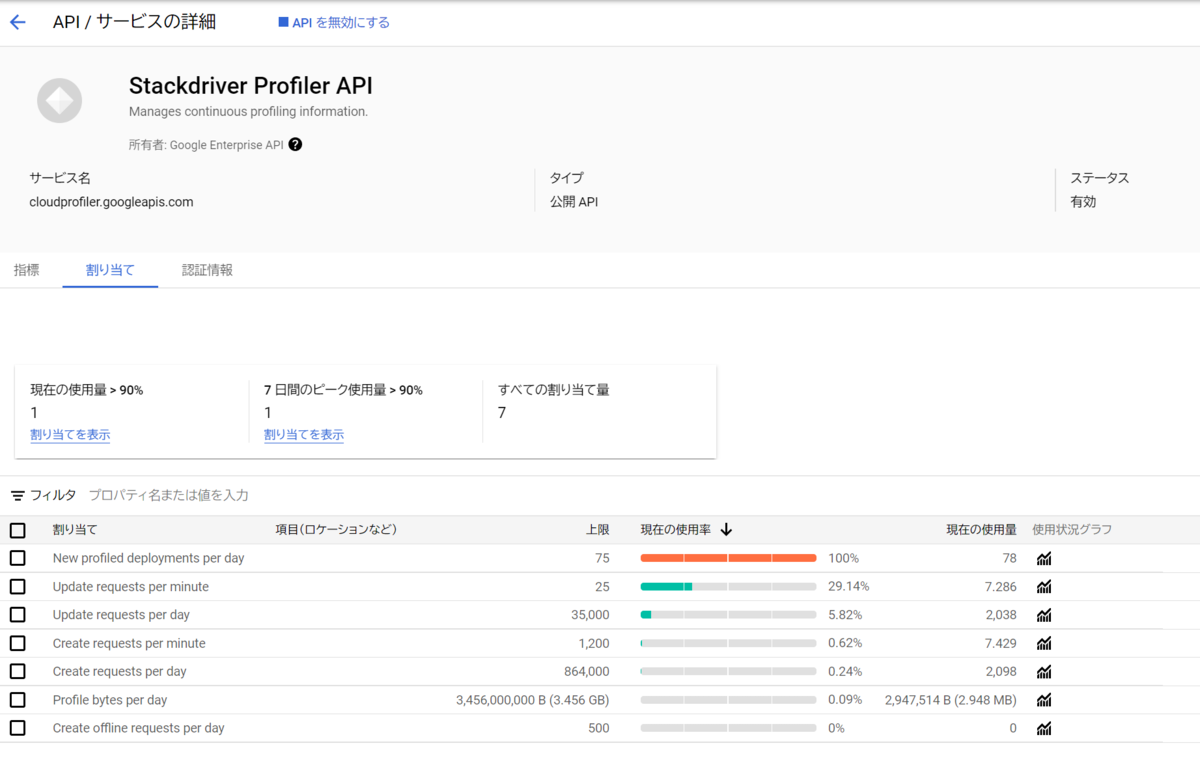Click the すべての割り当て量 summary label
The width and height of the screenshot is (1200, 765).
[x=553, y=390]
